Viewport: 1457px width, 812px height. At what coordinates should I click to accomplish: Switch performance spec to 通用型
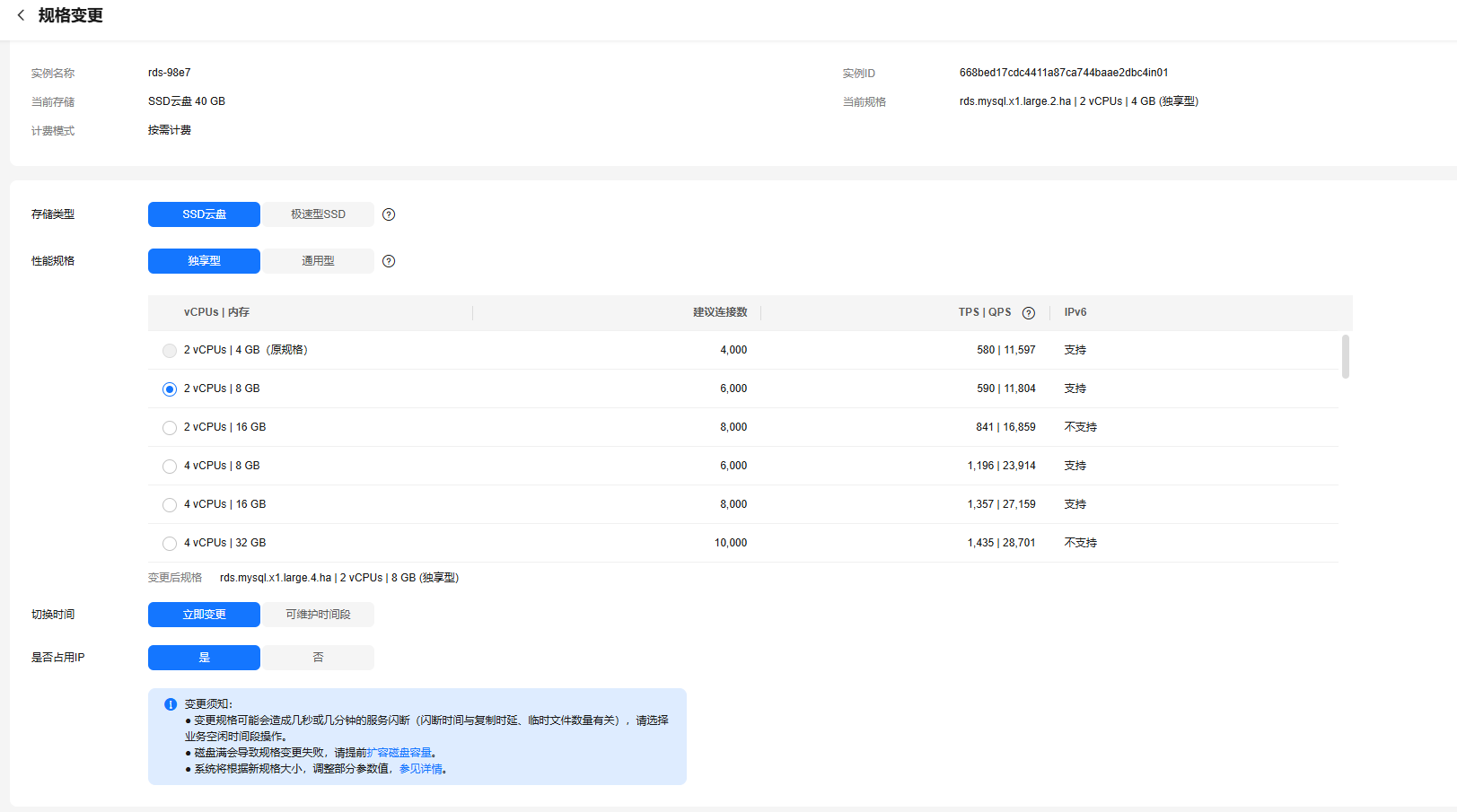point(318,261)
